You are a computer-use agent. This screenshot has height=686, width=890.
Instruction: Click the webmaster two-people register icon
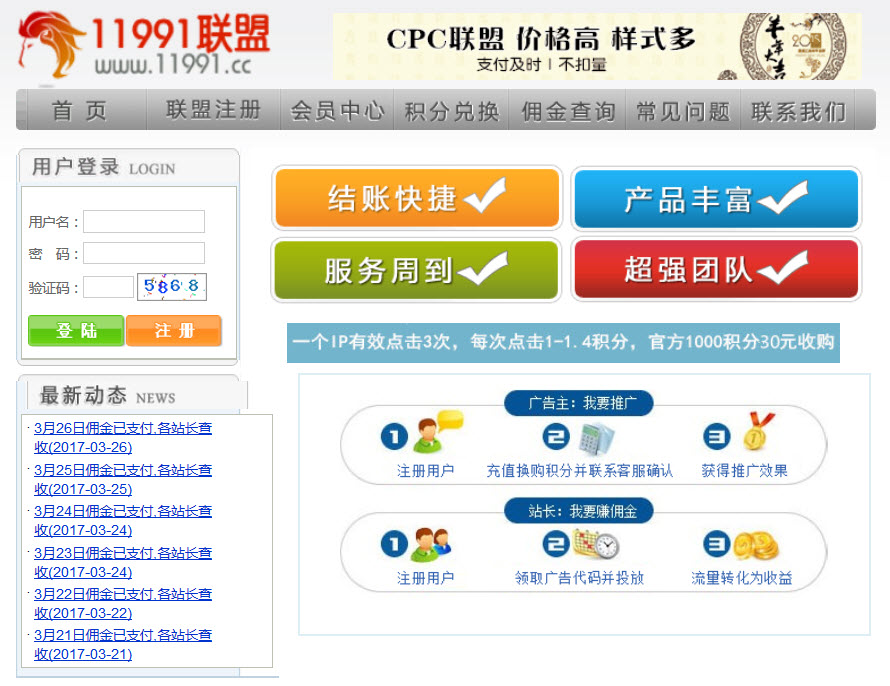point(431,544)
